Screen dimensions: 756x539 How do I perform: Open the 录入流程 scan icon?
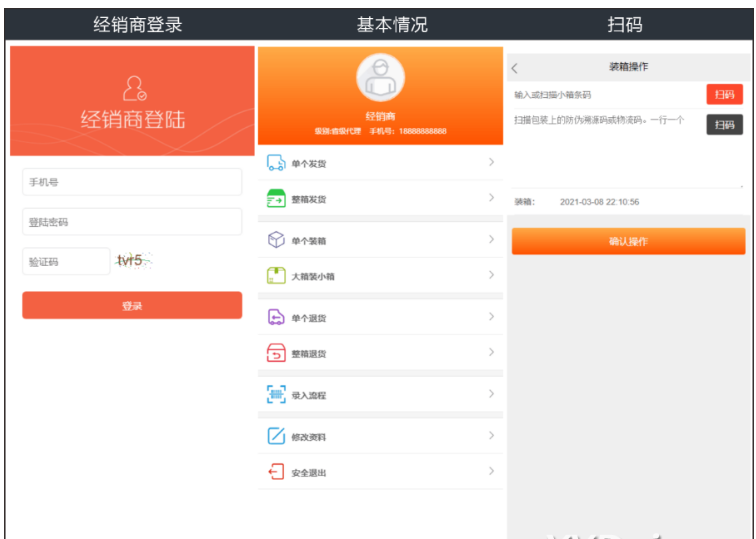coord(276,395)
